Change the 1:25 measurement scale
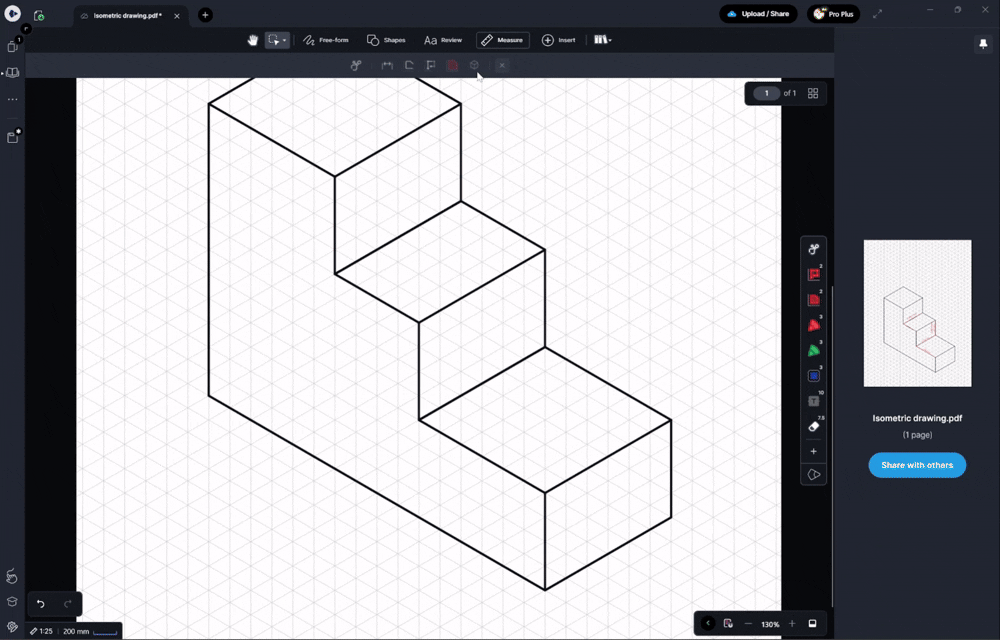The image size is (1000, 640). [x=41, y=631]
